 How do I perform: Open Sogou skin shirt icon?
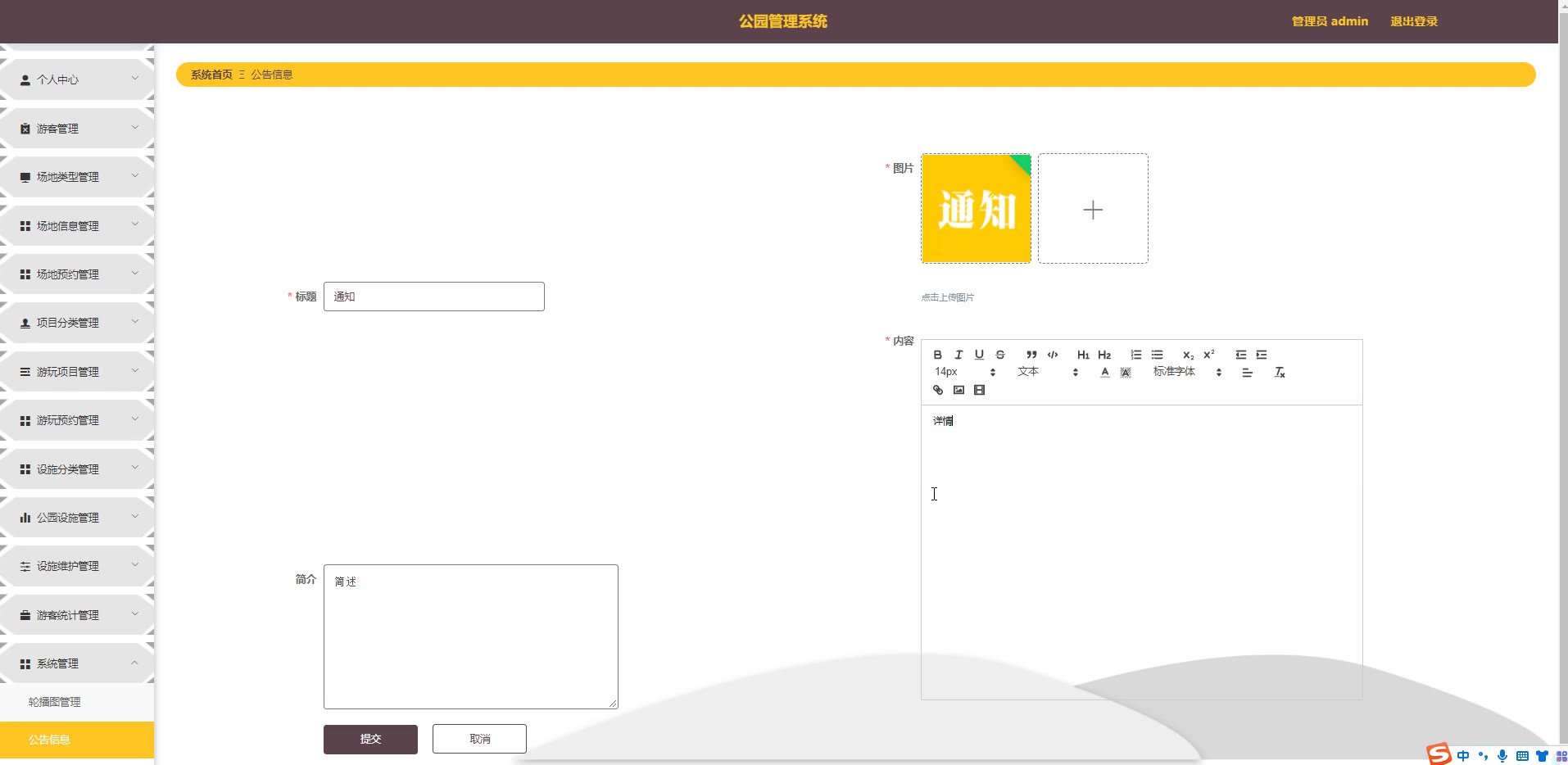(1542, 756)
